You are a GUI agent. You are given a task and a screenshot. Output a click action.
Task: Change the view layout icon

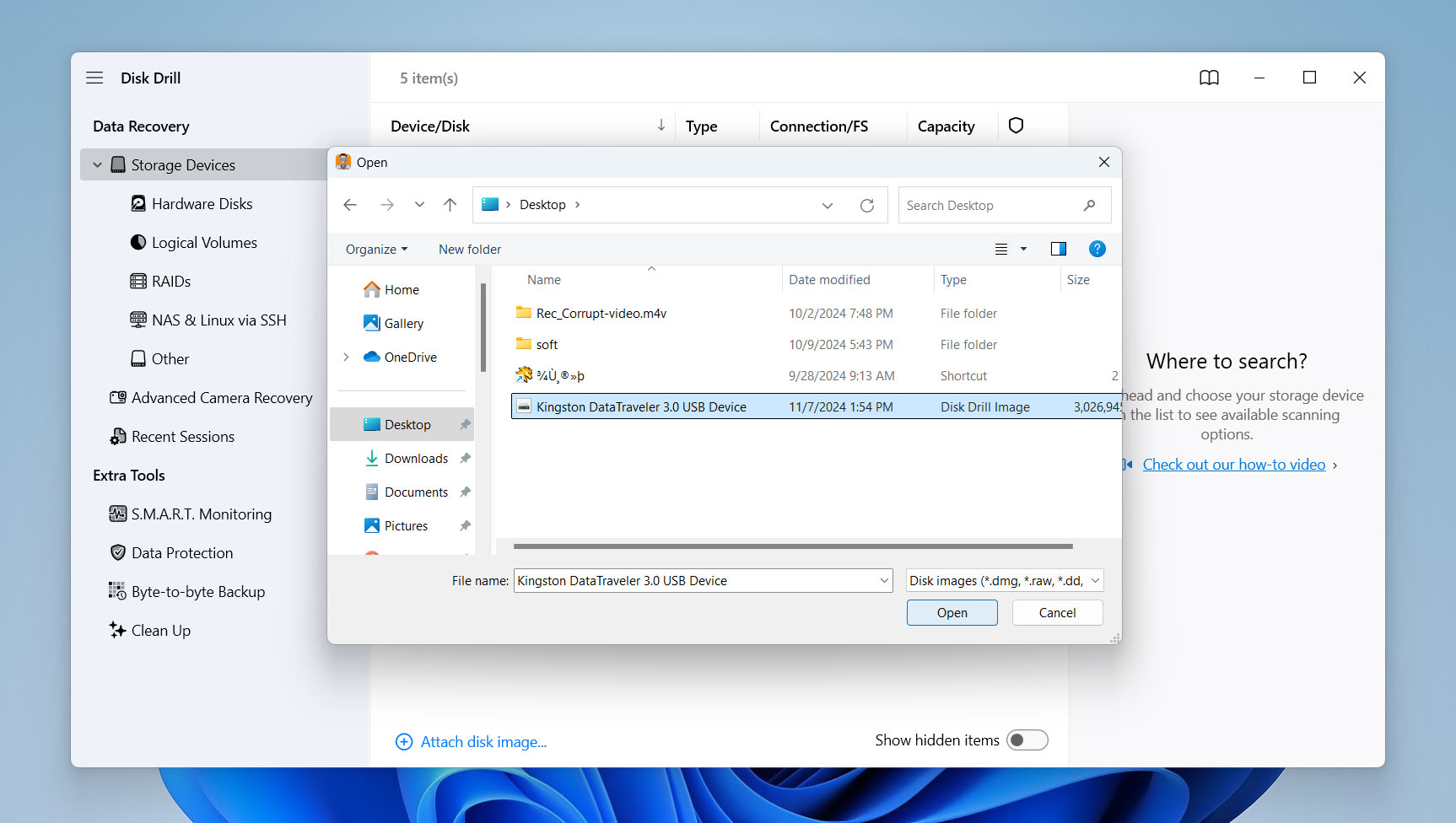tap(1001, 249)
